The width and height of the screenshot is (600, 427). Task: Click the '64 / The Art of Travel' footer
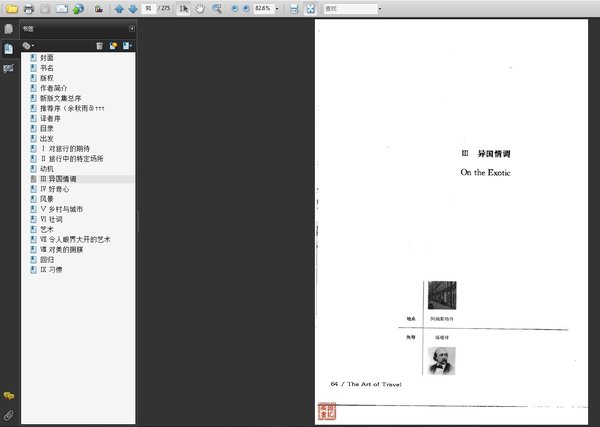pyautogui.click(x=366, y=384)
